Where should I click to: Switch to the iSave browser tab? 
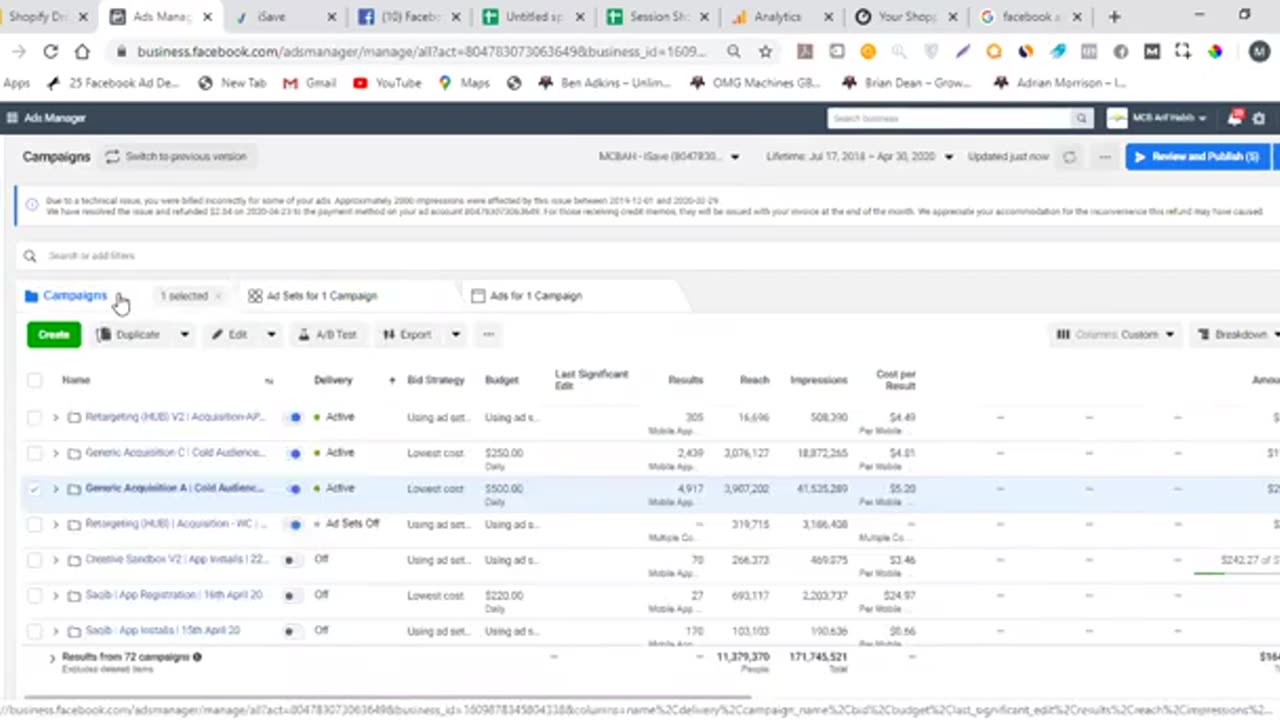pyautogui.click(x=285, y=17)
